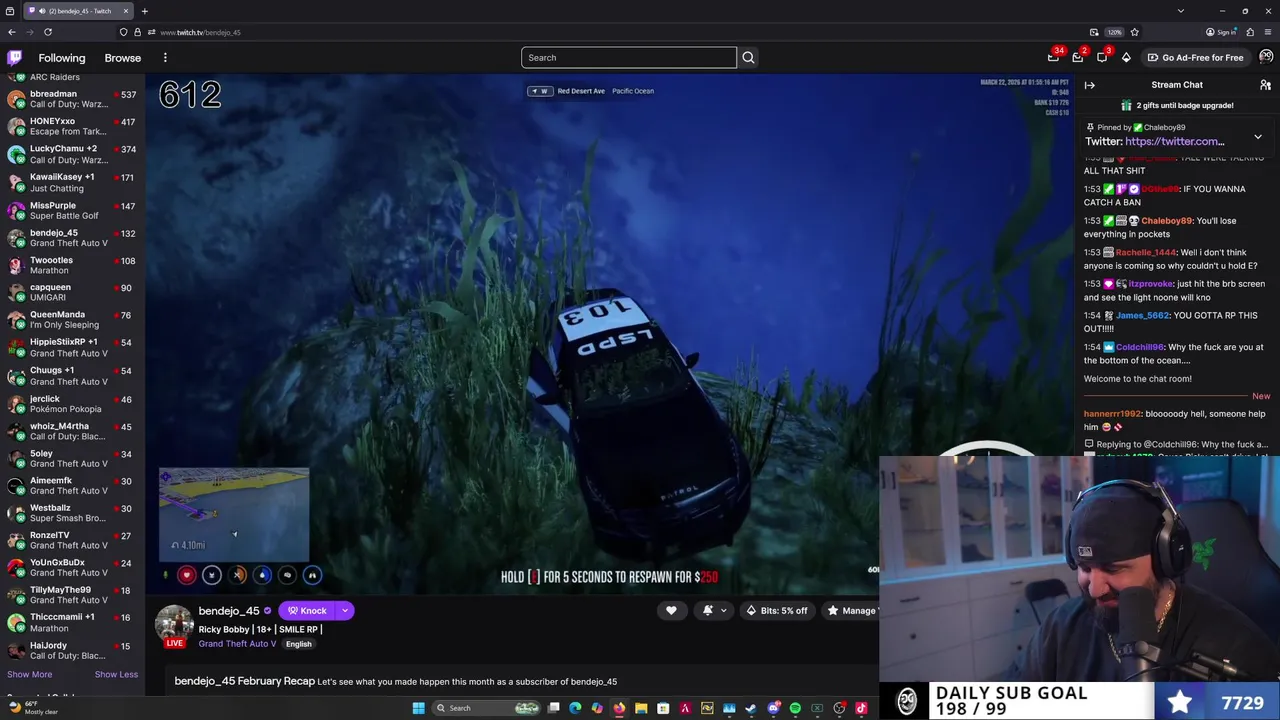The image size is (1280, 720).
Task: Open jerclick Pokémon Pokopia channel
Action: coord(72,403)
